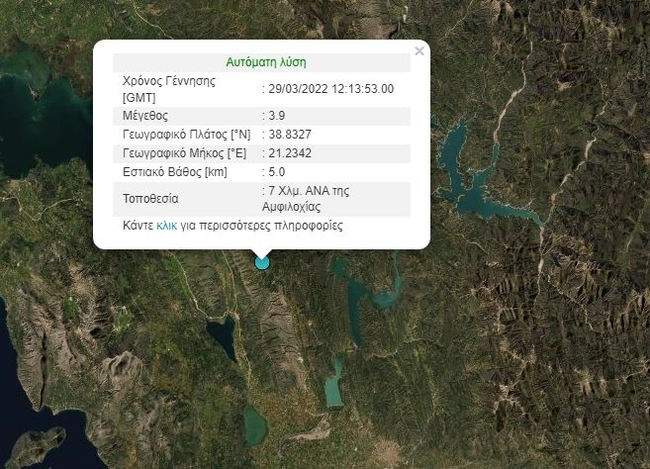Image resolution: width=650 pixels, height=469 pixels.
Task: Click the 'Αυτόματη λύση' popup header
Action: coord(261,62)
